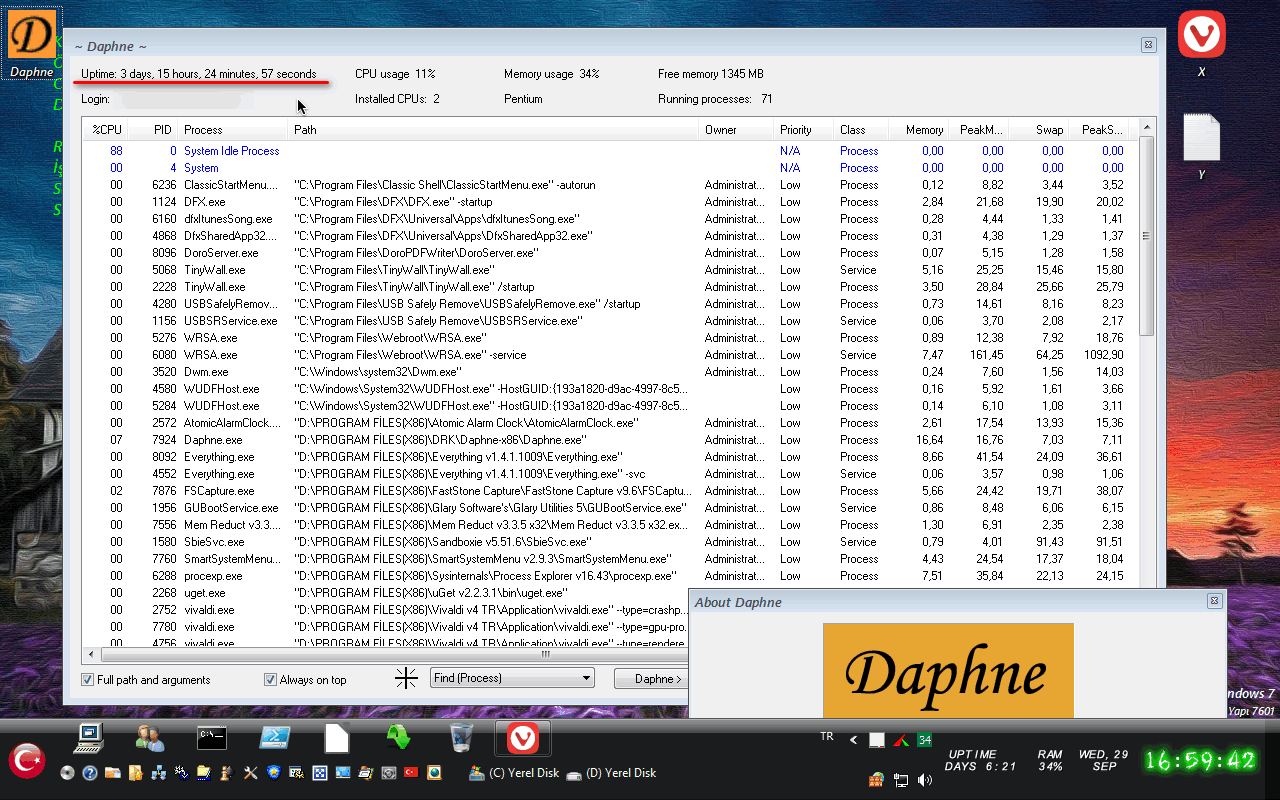Select the FSCapture.exe process row
Screen dimensions: 1280x800
click(x=610, y=491)
